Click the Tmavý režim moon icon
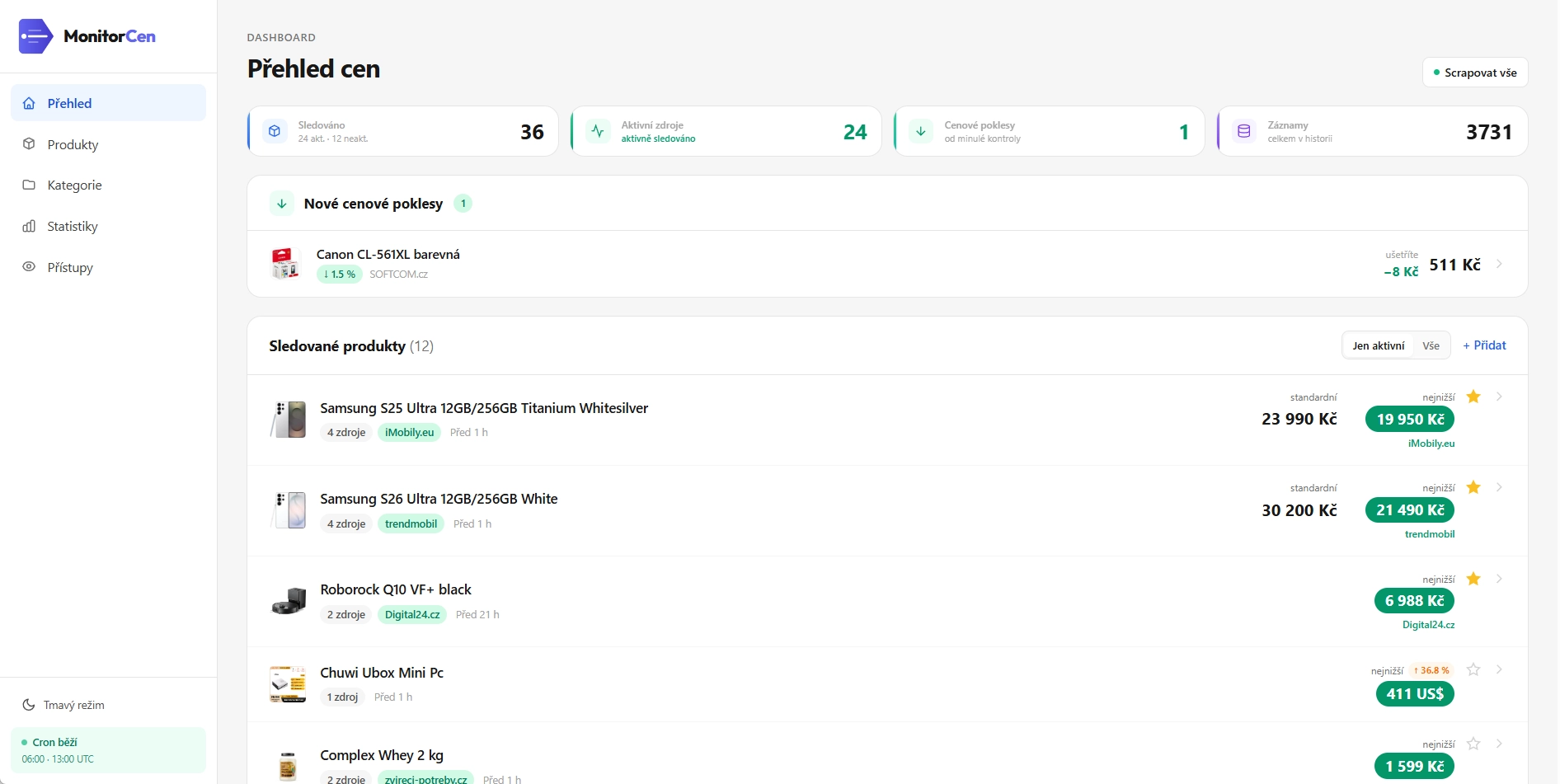This screenshot has height=784, width=1560. [29, 705]
